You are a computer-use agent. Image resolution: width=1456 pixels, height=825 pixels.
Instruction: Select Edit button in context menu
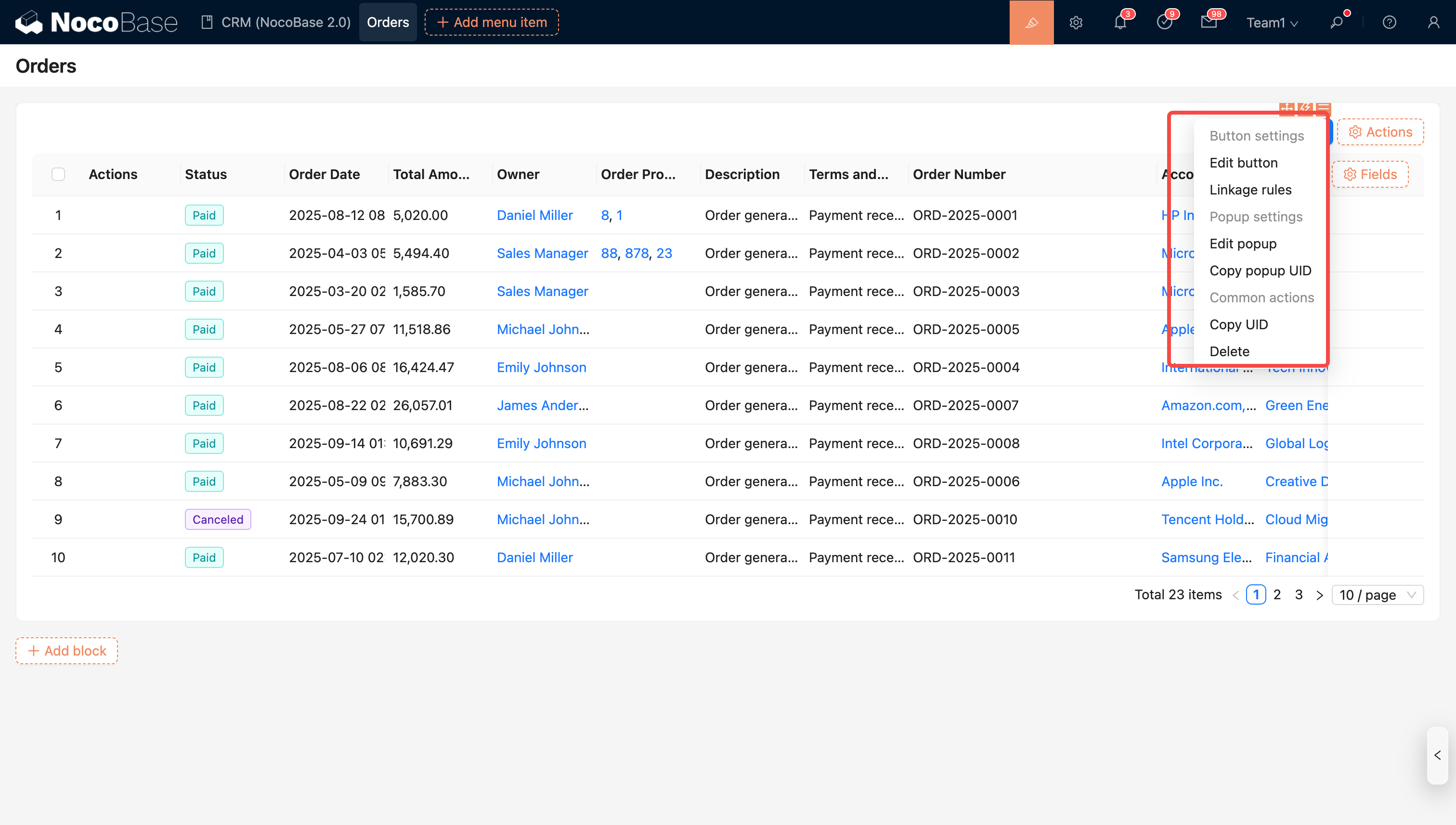click(1244, 163)
